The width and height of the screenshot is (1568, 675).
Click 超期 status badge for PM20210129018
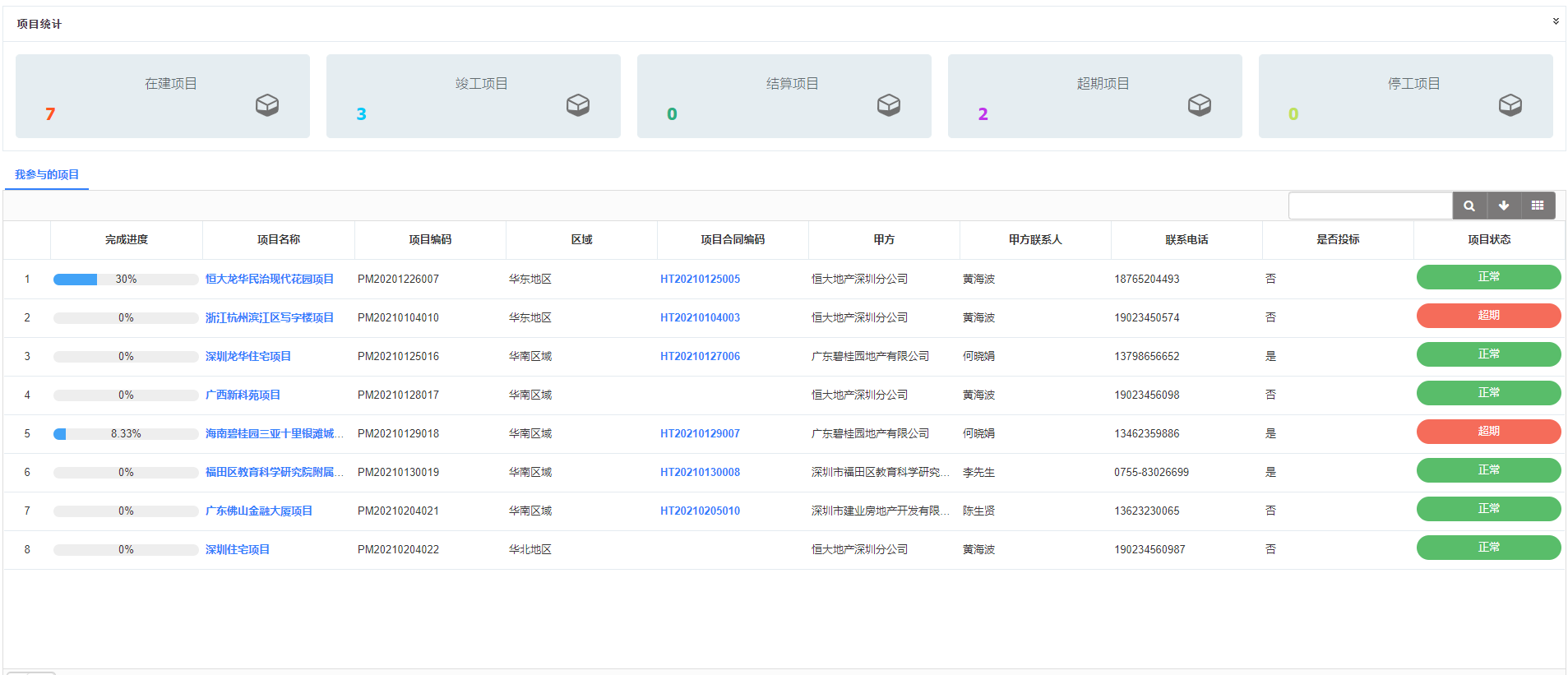coord(1488,432)
